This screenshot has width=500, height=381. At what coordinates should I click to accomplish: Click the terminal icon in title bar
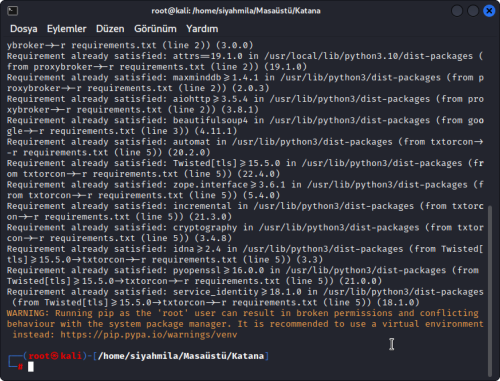(12, 11)
